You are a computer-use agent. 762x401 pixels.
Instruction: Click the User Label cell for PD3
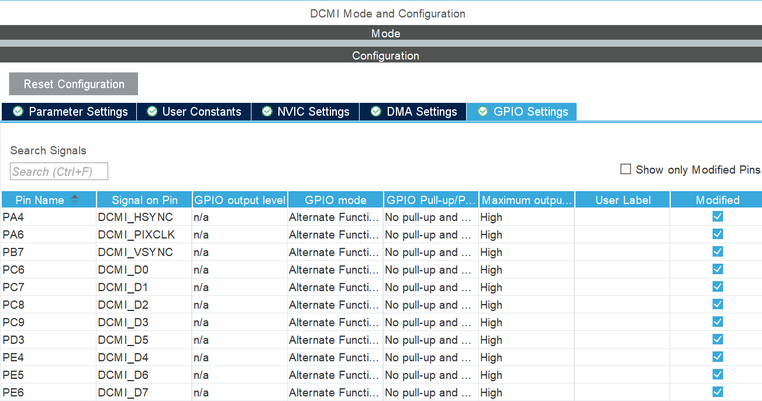click(x=623, y=340)
